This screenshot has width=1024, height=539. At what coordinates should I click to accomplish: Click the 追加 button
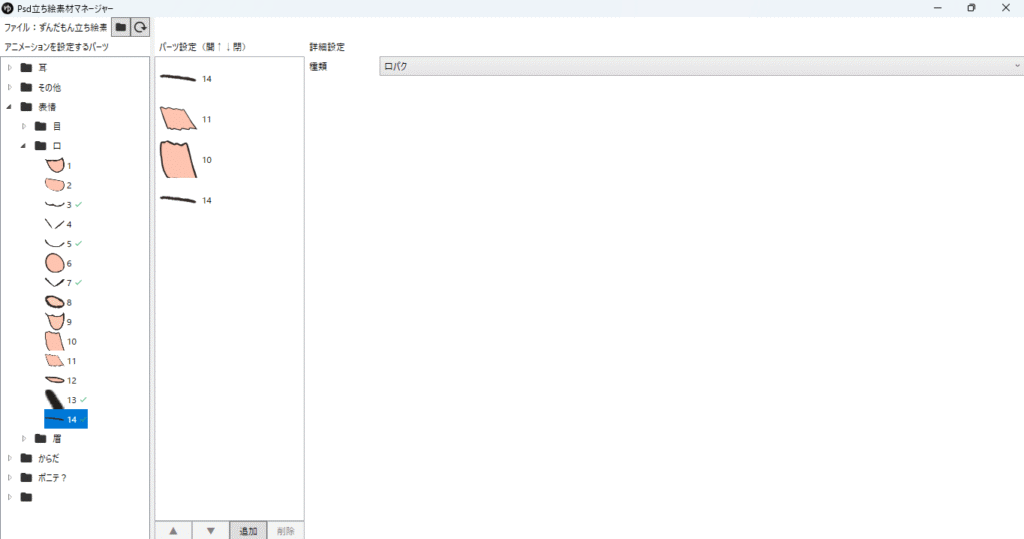pyautogui.click(x=247, y=530)
